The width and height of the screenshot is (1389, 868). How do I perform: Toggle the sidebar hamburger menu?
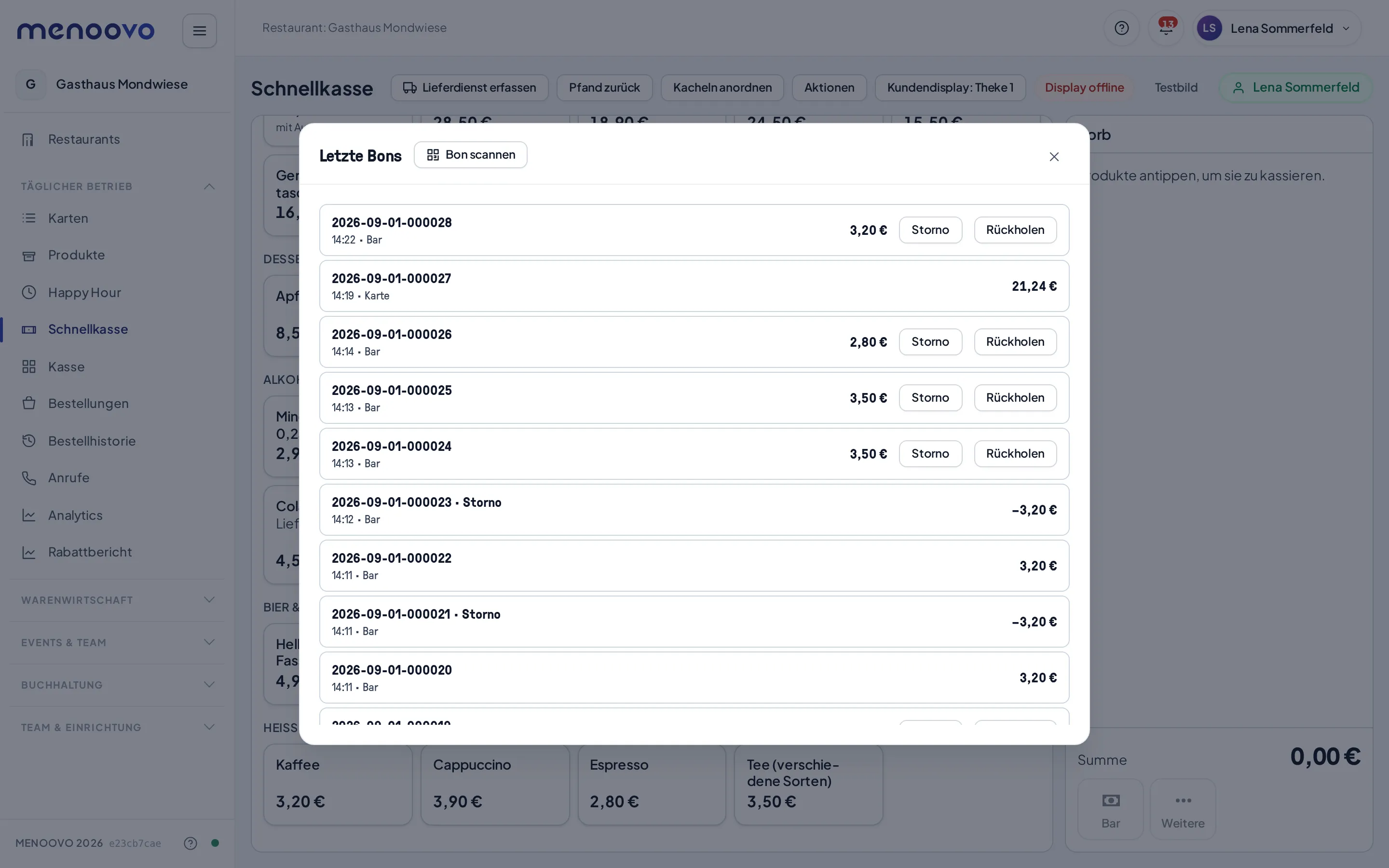(x=199, y=30)
